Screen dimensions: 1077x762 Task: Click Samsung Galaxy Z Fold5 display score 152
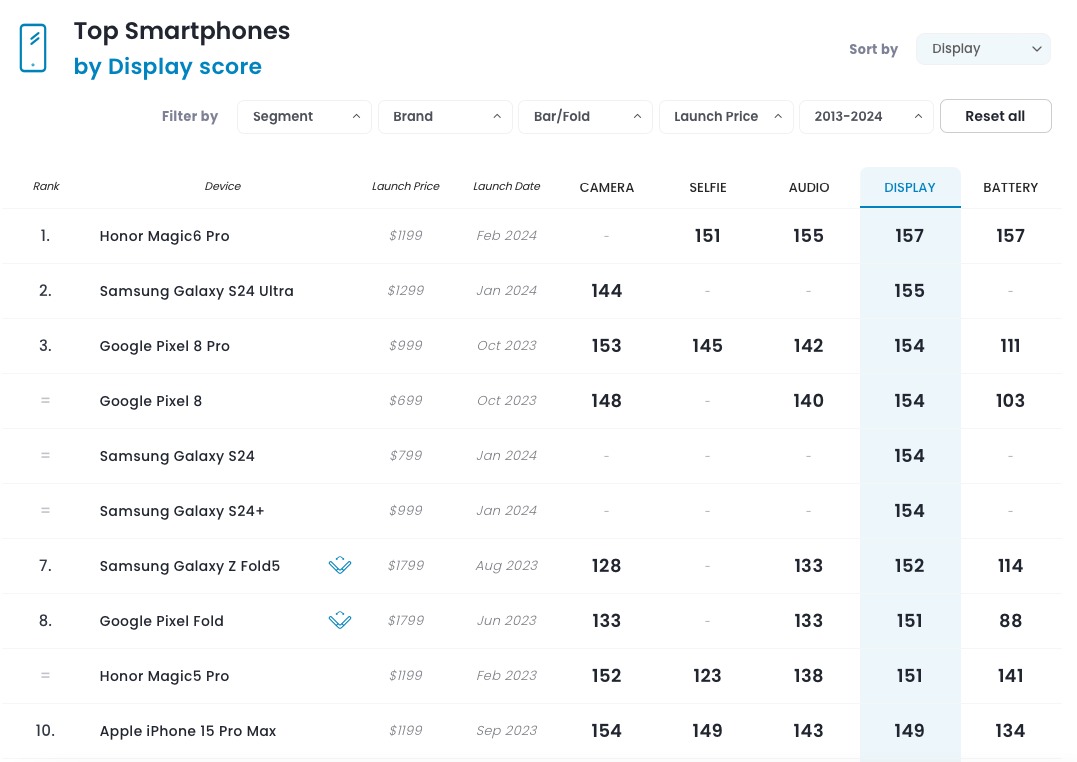point(909,565)
